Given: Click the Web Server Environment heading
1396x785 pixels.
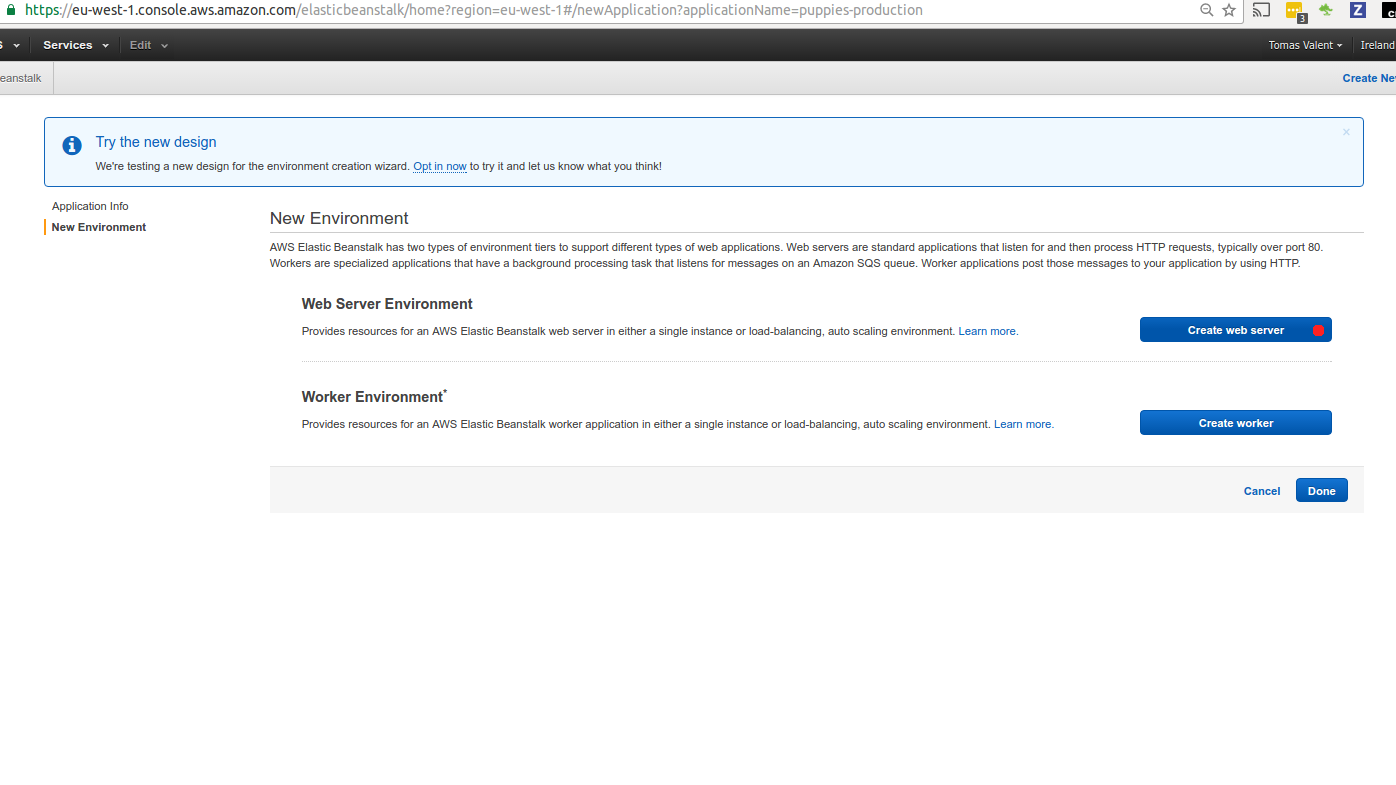Looking at the screenshot, I should [387, 304].
